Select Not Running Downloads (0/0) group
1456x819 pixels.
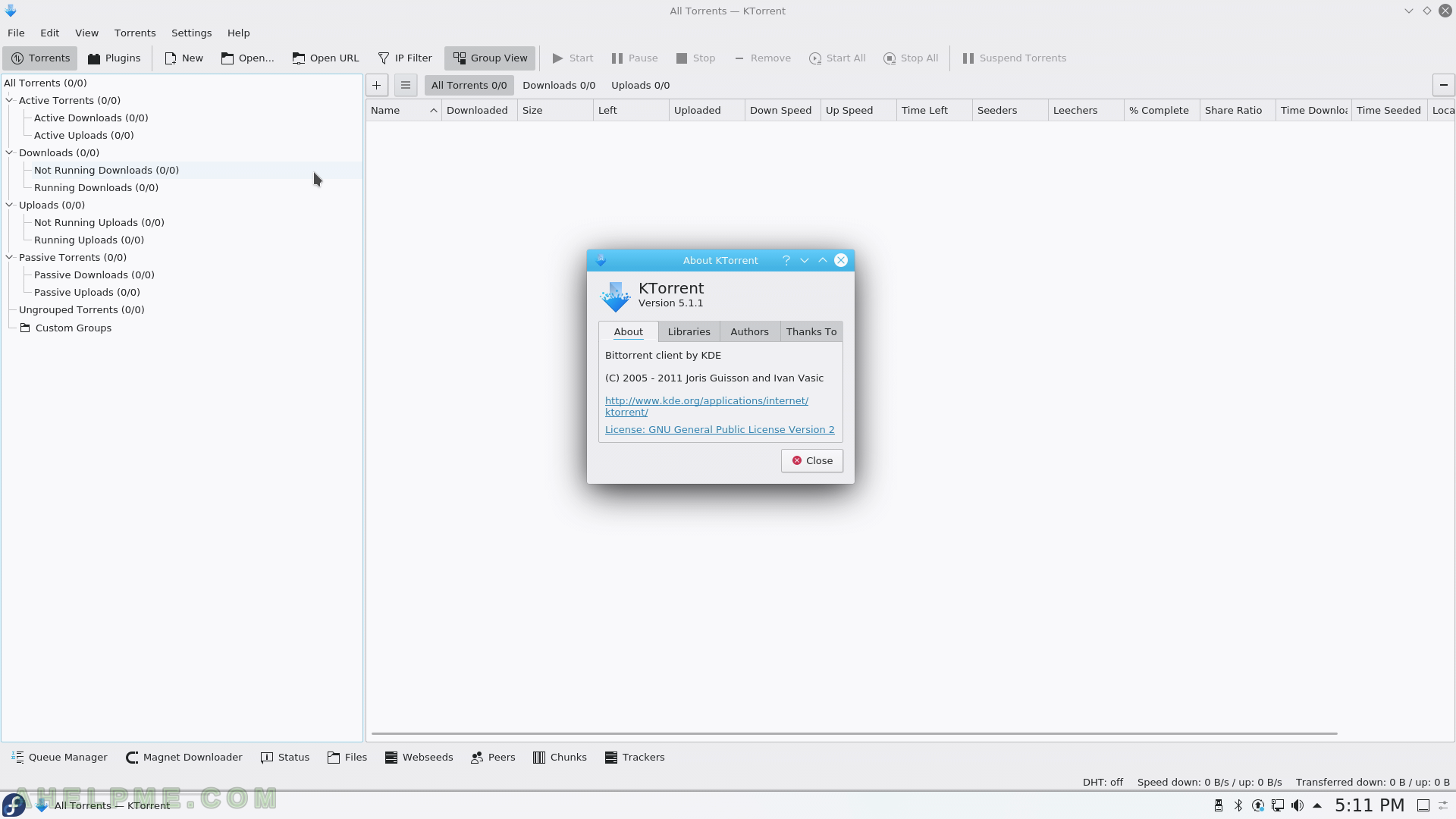[106, 171]
